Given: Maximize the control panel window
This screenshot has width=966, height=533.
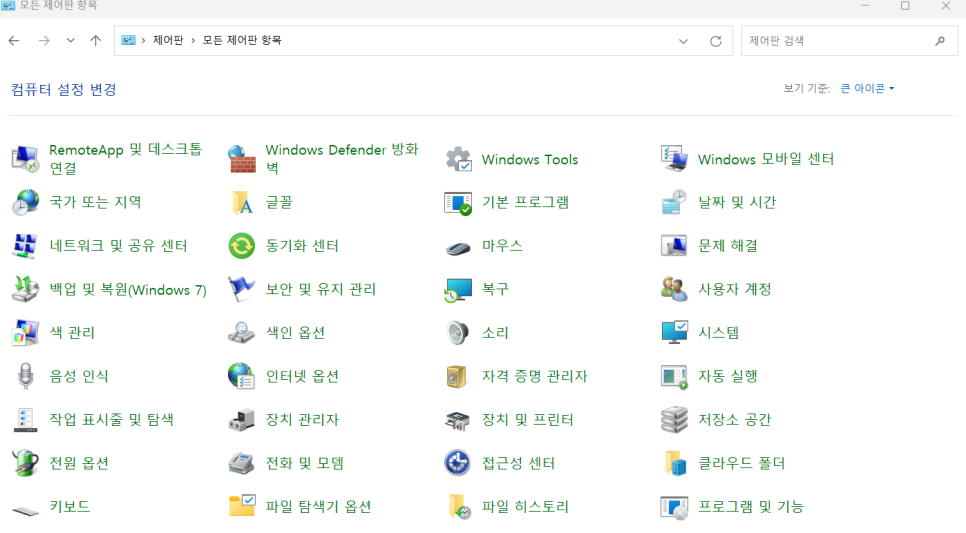Looking at the screenshot, I should coord(905,6).
